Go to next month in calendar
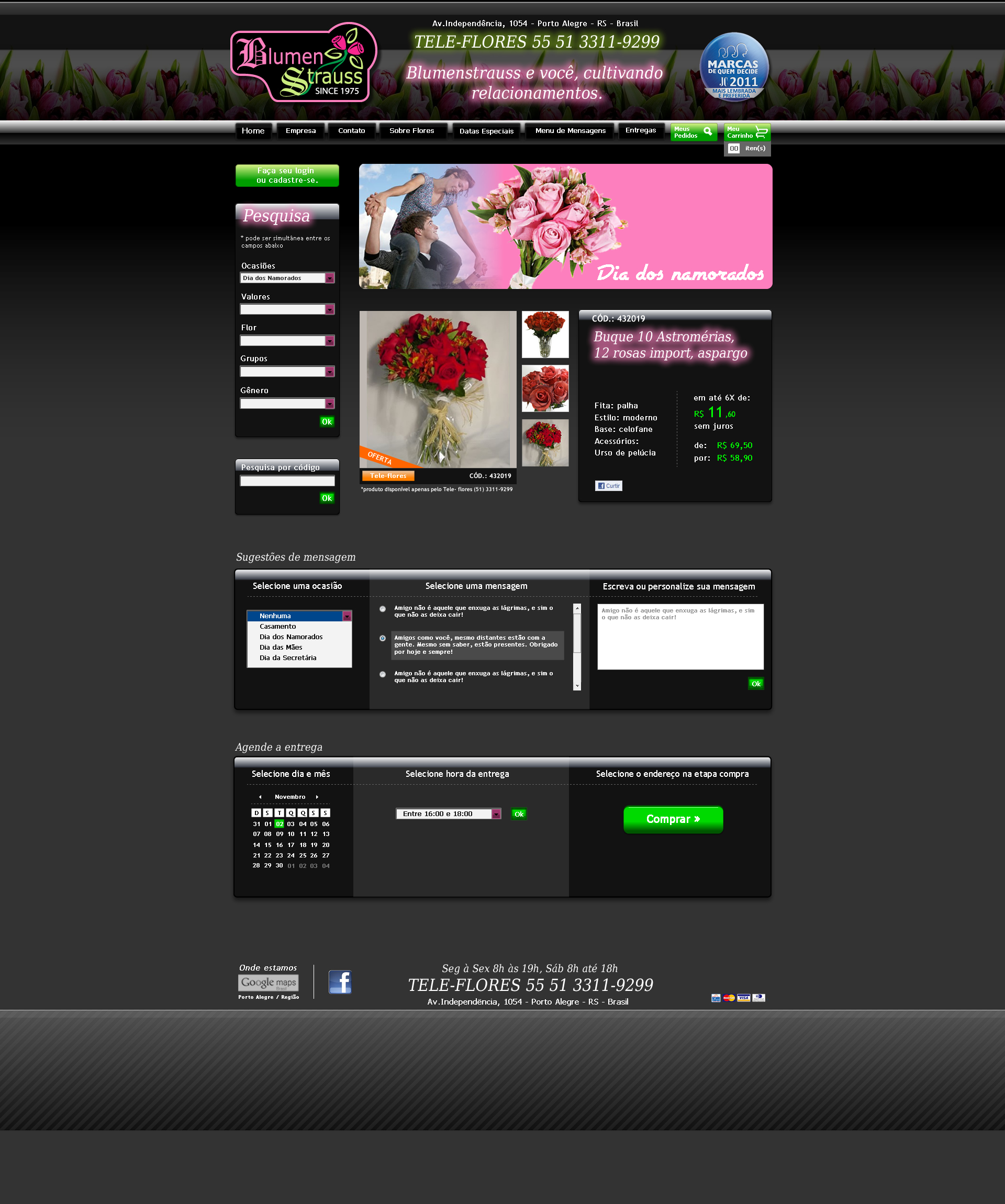 point(317,797)
